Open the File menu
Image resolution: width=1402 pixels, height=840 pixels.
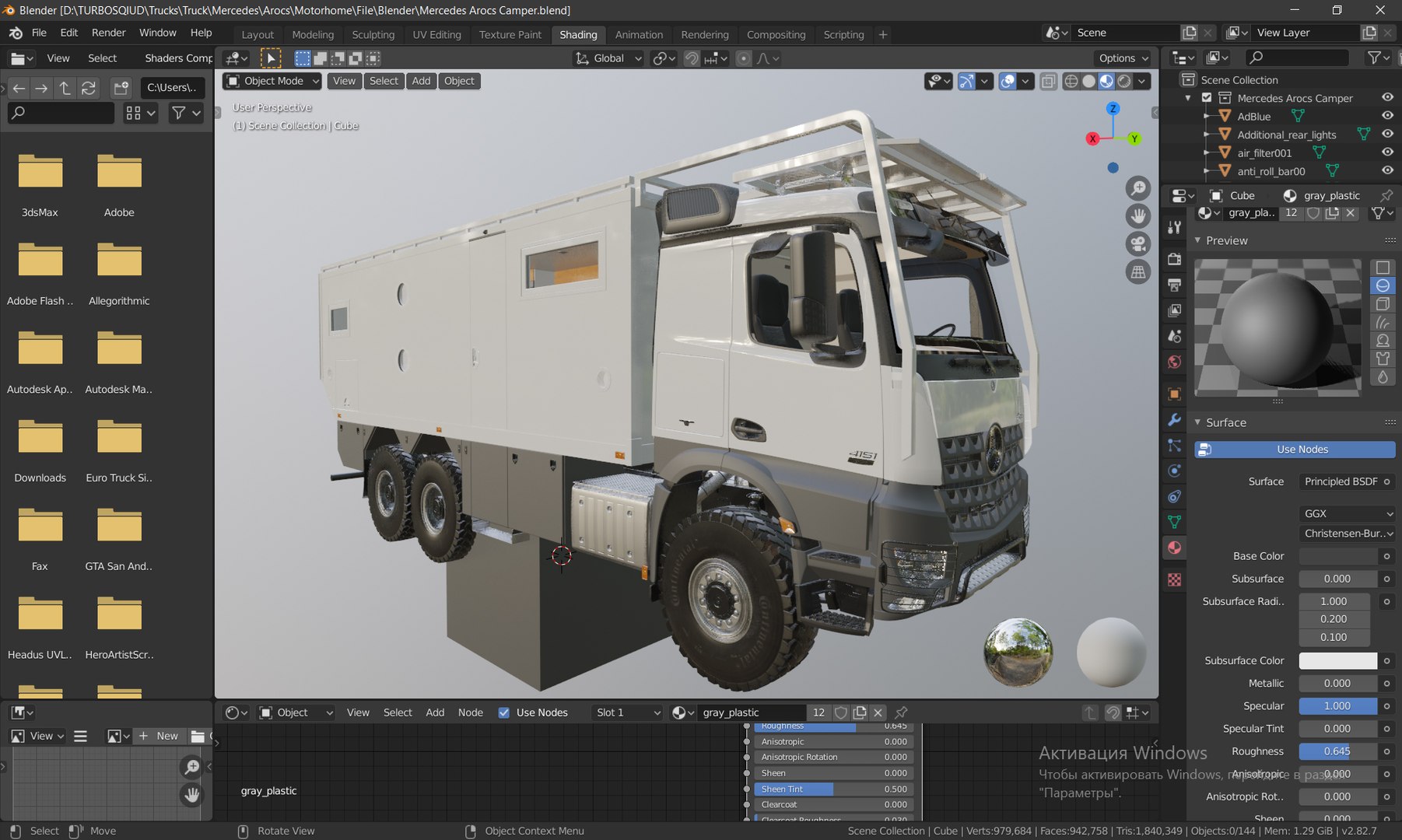pos(39,33)
